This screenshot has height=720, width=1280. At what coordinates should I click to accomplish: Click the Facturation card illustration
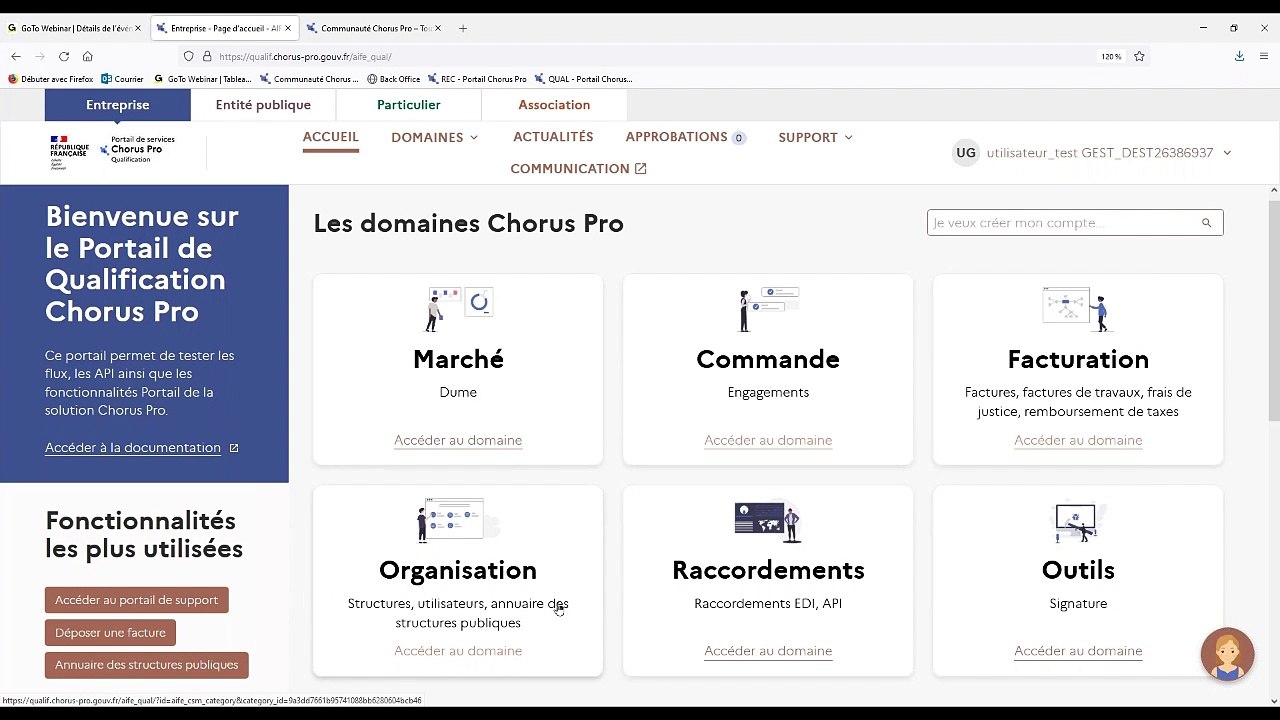pyautogui.click(x=1077, y=309)
